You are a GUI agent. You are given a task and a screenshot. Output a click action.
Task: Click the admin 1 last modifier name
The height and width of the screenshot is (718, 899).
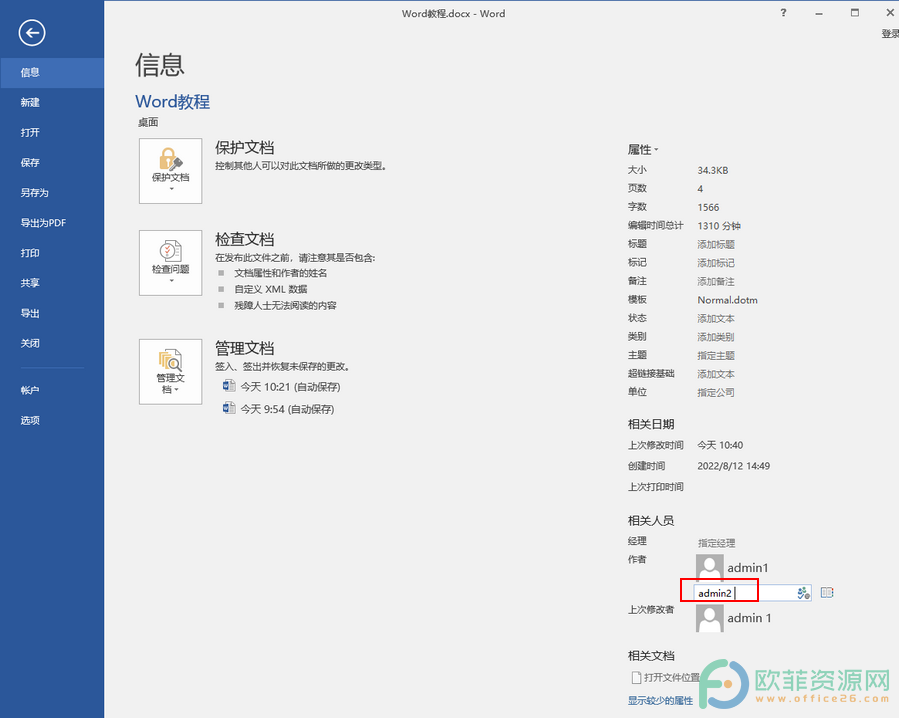(x=749, y=618)
